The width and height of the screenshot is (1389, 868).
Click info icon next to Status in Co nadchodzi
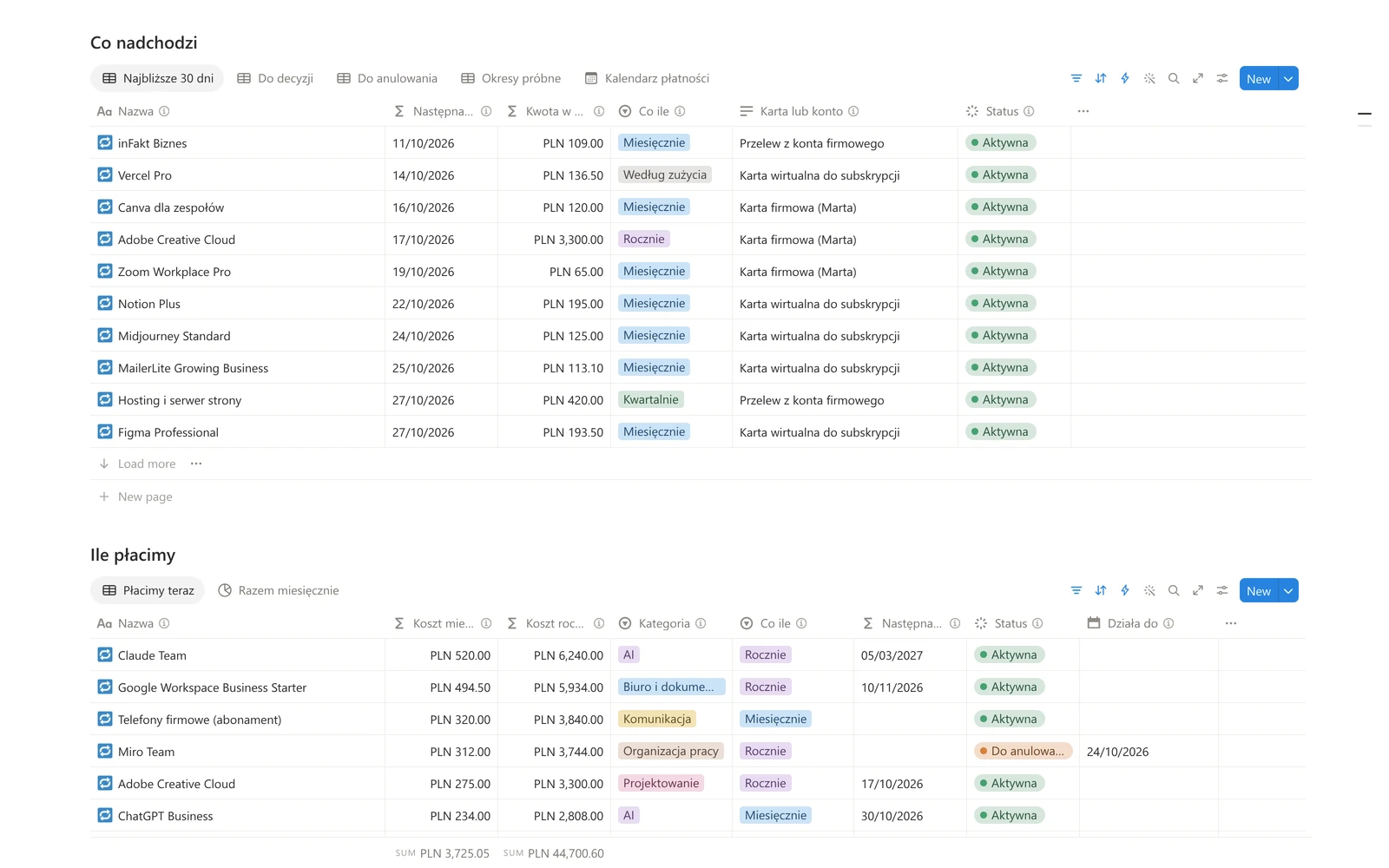pyautogui.click(x=1029, y=111)
